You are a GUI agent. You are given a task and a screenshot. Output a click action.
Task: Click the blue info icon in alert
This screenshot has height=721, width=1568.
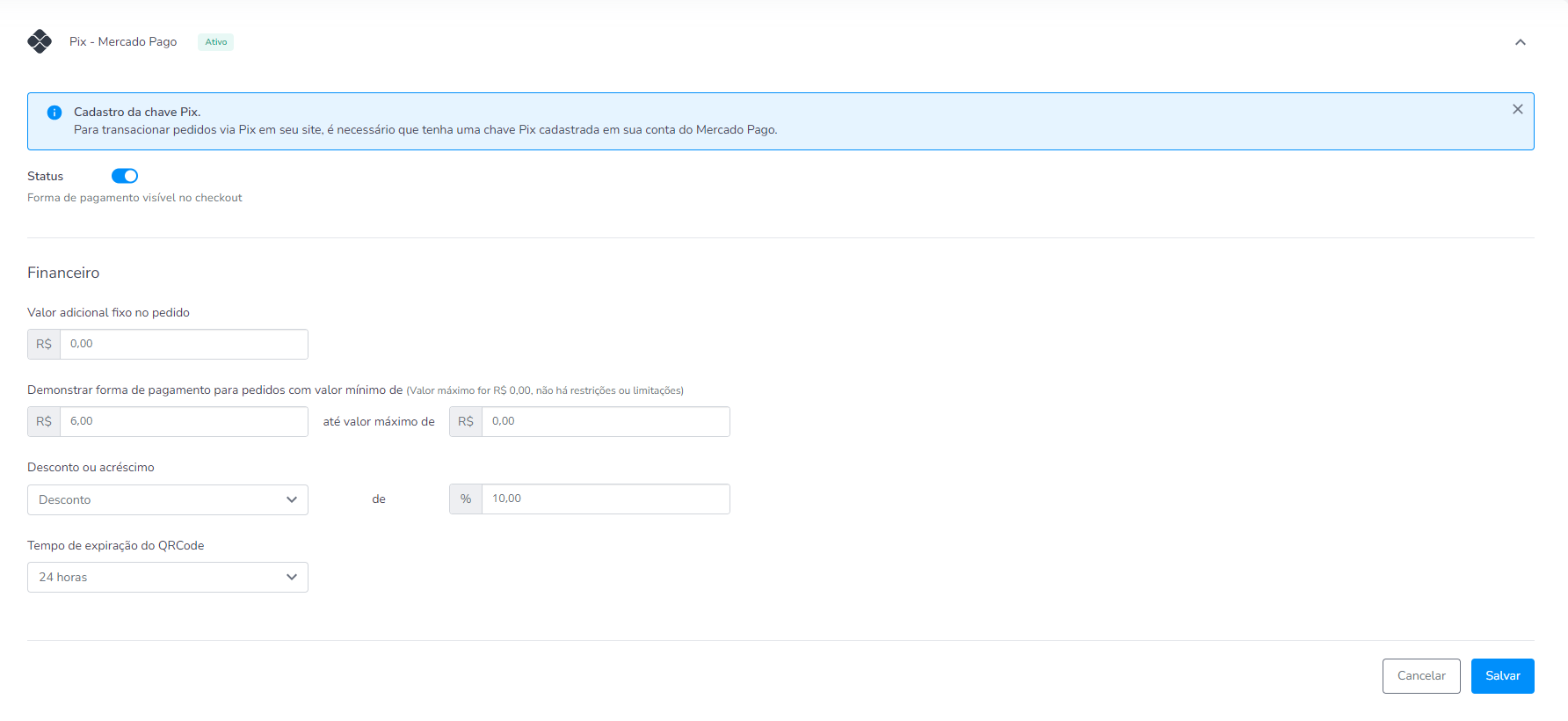54,113
